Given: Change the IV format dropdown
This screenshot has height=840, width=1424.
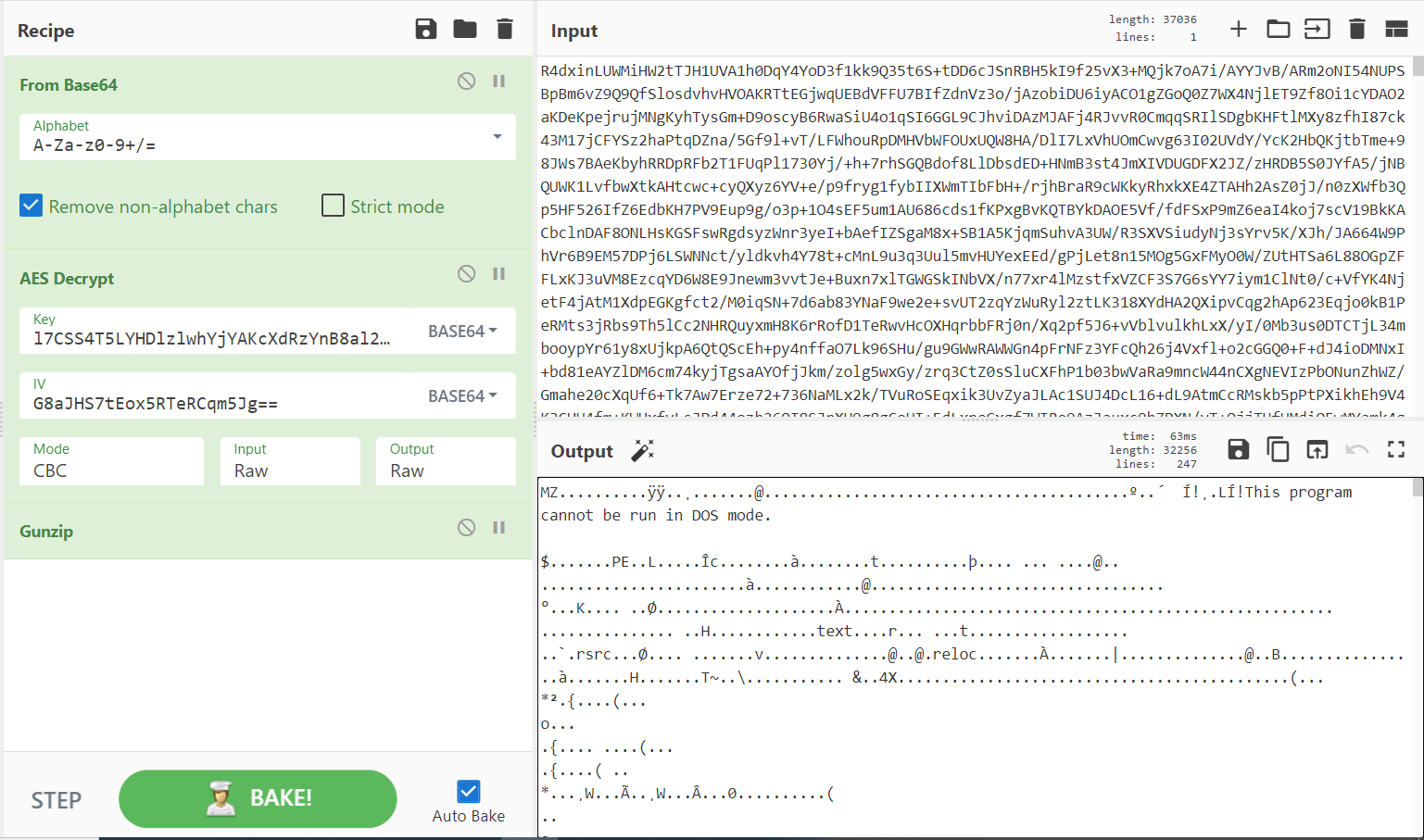Looking at the screenshot, I should [462, 396].
